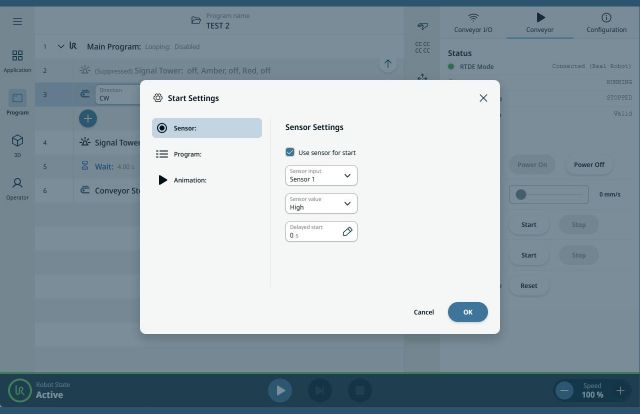The image size is (640, 414).
Task: Click the conveyor speed slider handle
Action: 521,194
